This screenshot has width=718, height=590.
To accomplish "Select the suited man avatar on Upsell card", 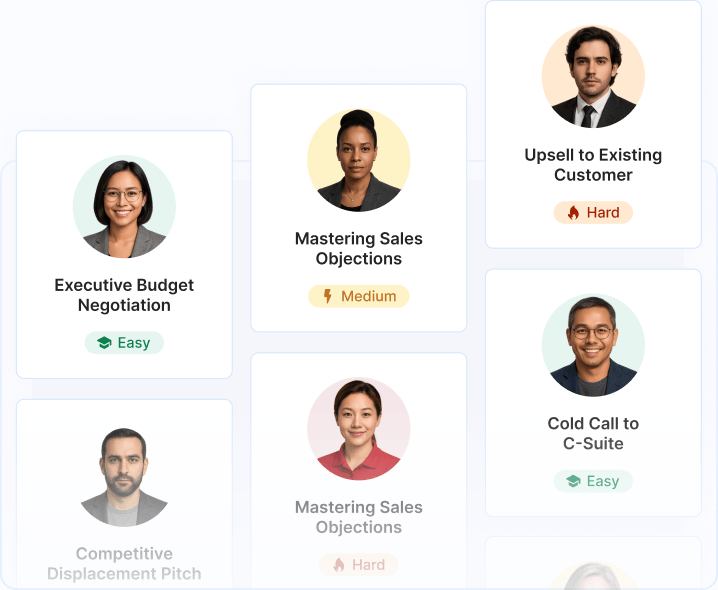I will click(593, 76).
